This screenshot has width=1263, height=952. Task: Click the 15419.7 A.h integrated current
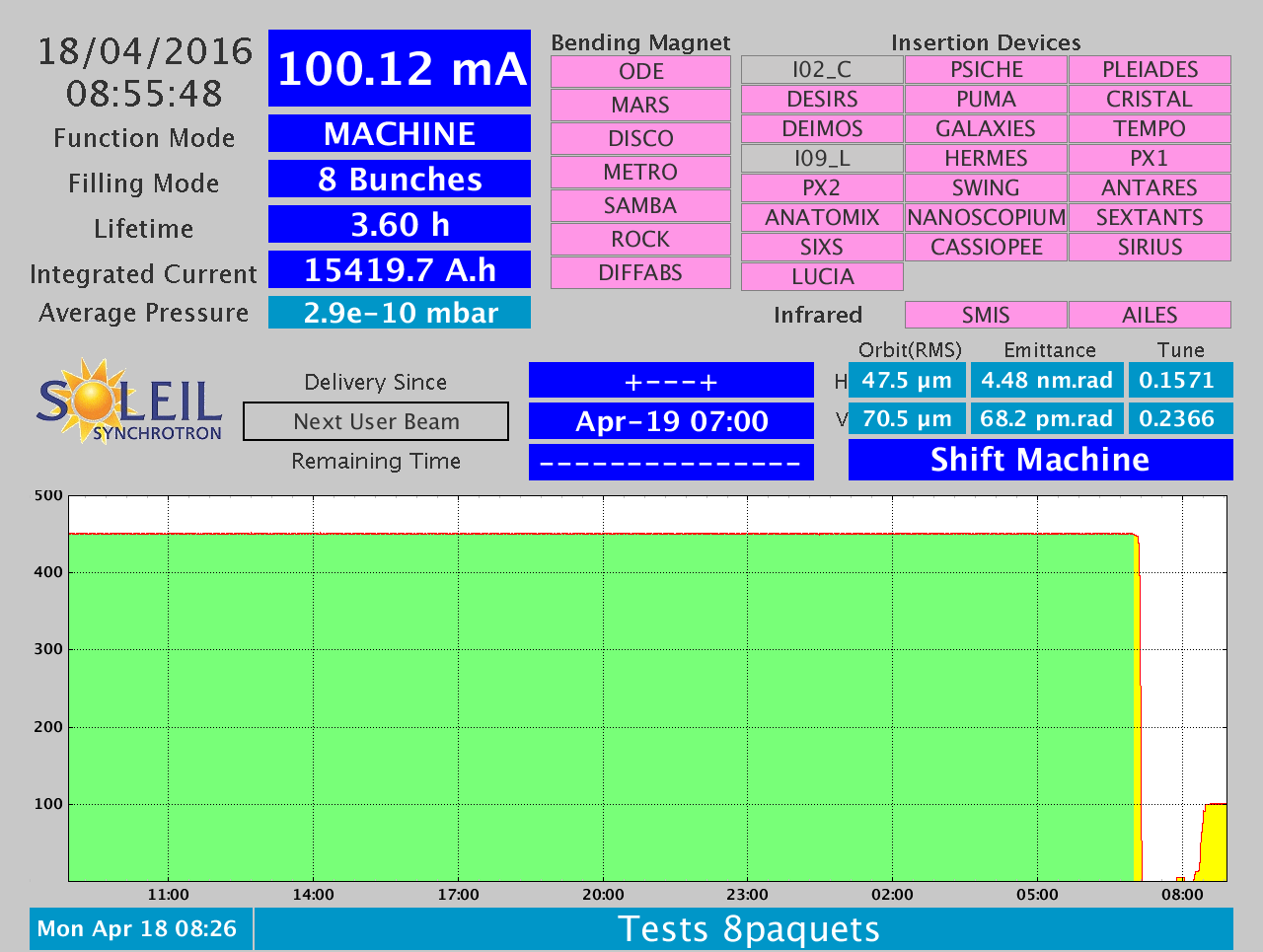click(x=400, y=269)
